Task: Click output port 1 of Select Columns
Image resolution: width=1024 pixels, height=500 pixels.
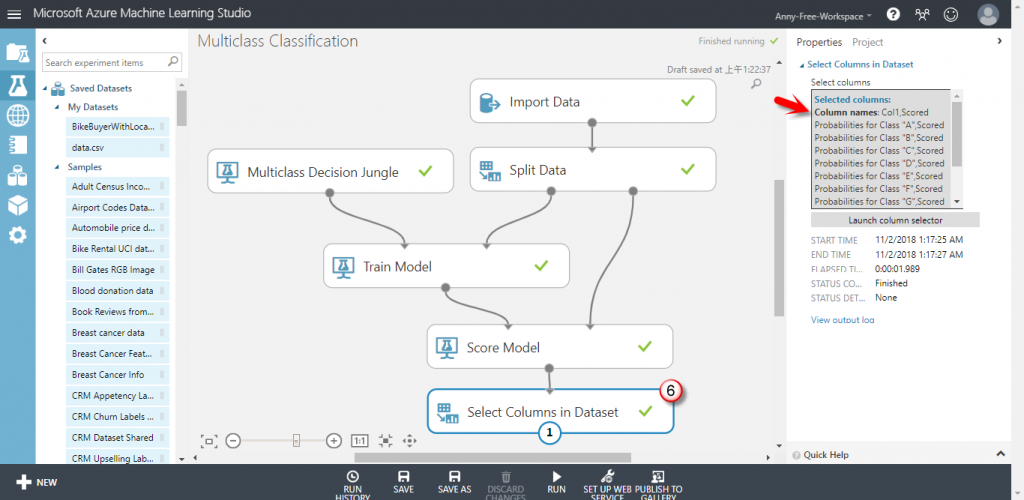Action: [550, 432]
